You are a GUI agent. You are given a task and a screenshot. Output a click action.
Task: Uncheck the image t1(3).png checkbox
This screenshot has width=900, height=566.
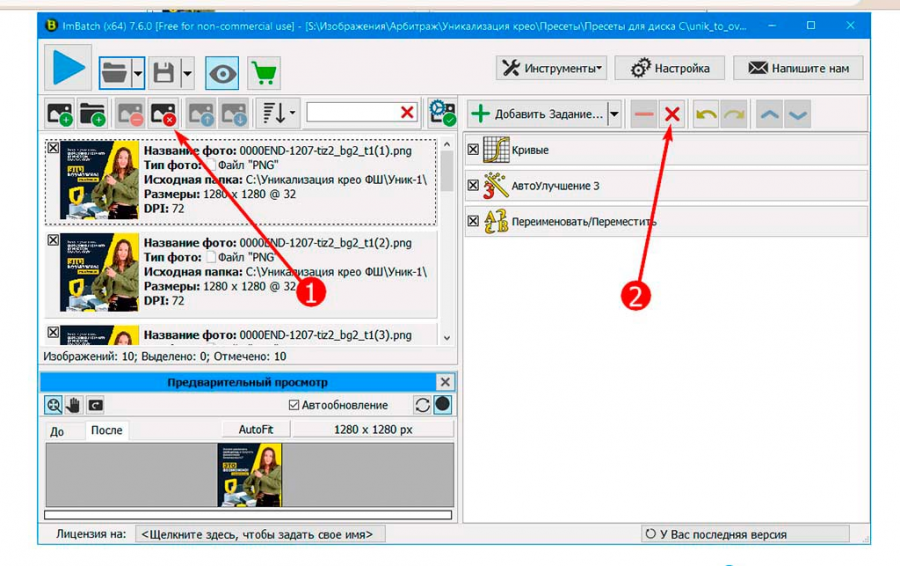[53, 332]
